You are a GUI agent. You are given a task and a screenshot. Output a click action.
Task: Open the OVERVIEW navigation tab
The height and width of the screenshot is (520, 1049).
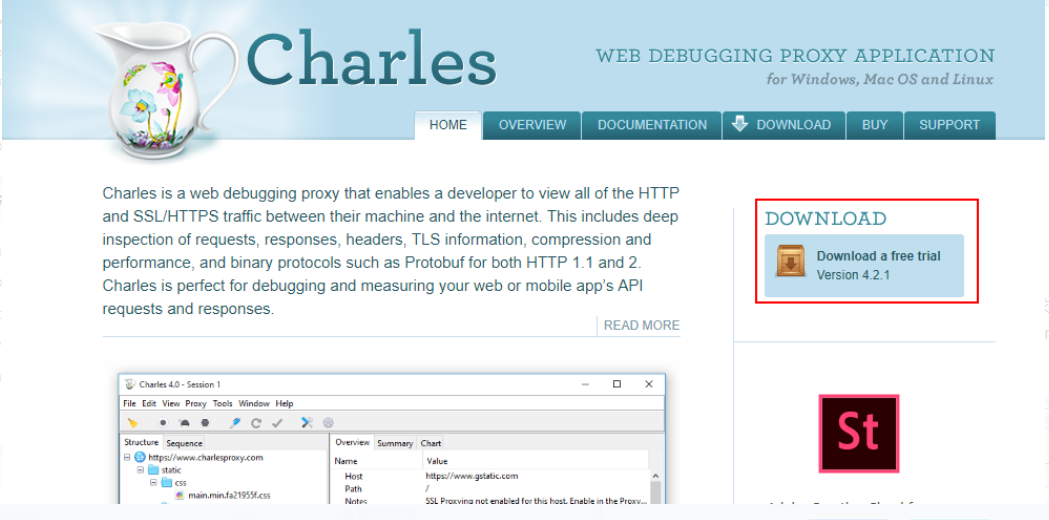[x=532, y=125]
